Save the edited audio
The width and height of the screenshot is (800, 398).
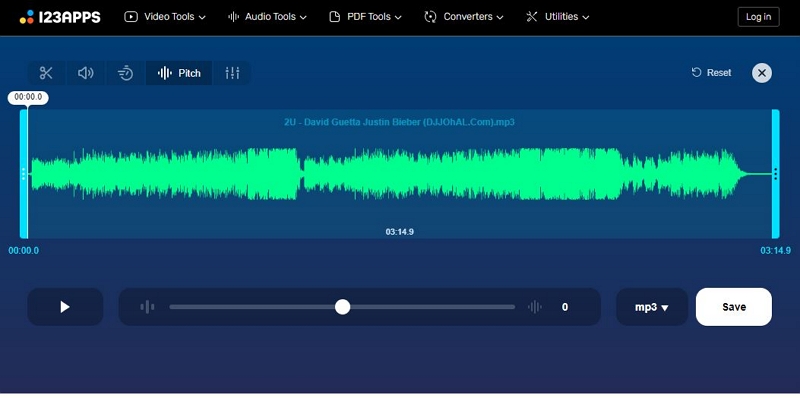pyautogui.click(x=734, y=307)
